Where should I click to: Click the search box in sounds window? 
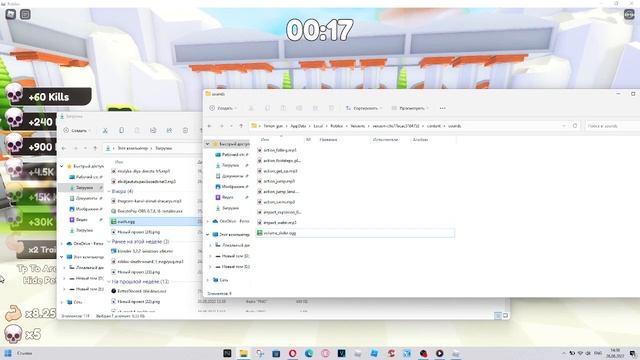click(612, 126)
